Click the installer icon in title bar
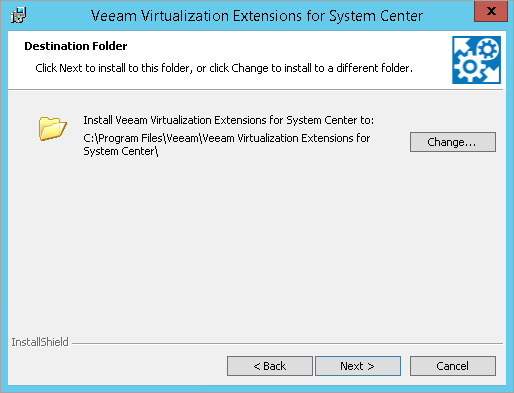514x393 pixels. [18, 15]
